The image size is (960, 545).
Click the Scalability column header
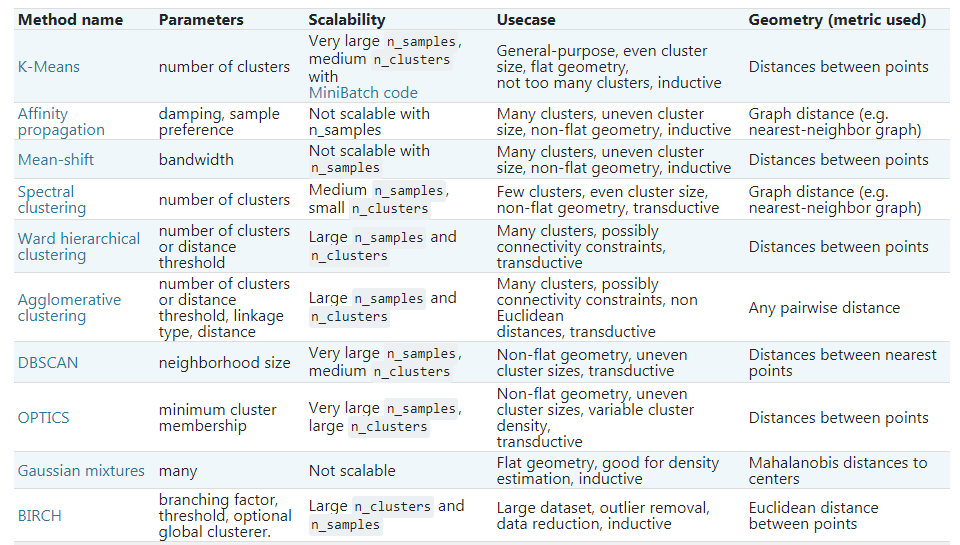347,20
